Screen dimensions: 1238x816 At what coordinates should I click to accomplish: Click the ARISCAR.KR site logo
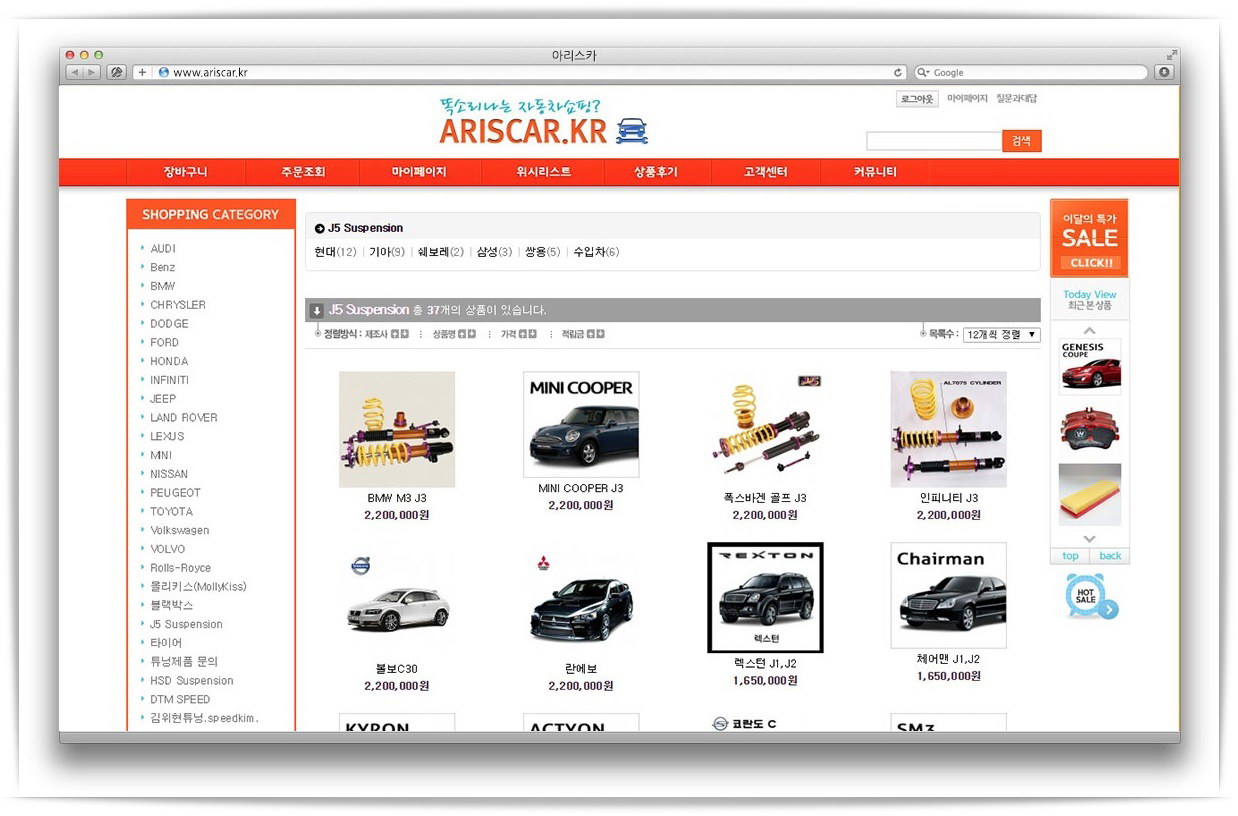coord(543,122)
